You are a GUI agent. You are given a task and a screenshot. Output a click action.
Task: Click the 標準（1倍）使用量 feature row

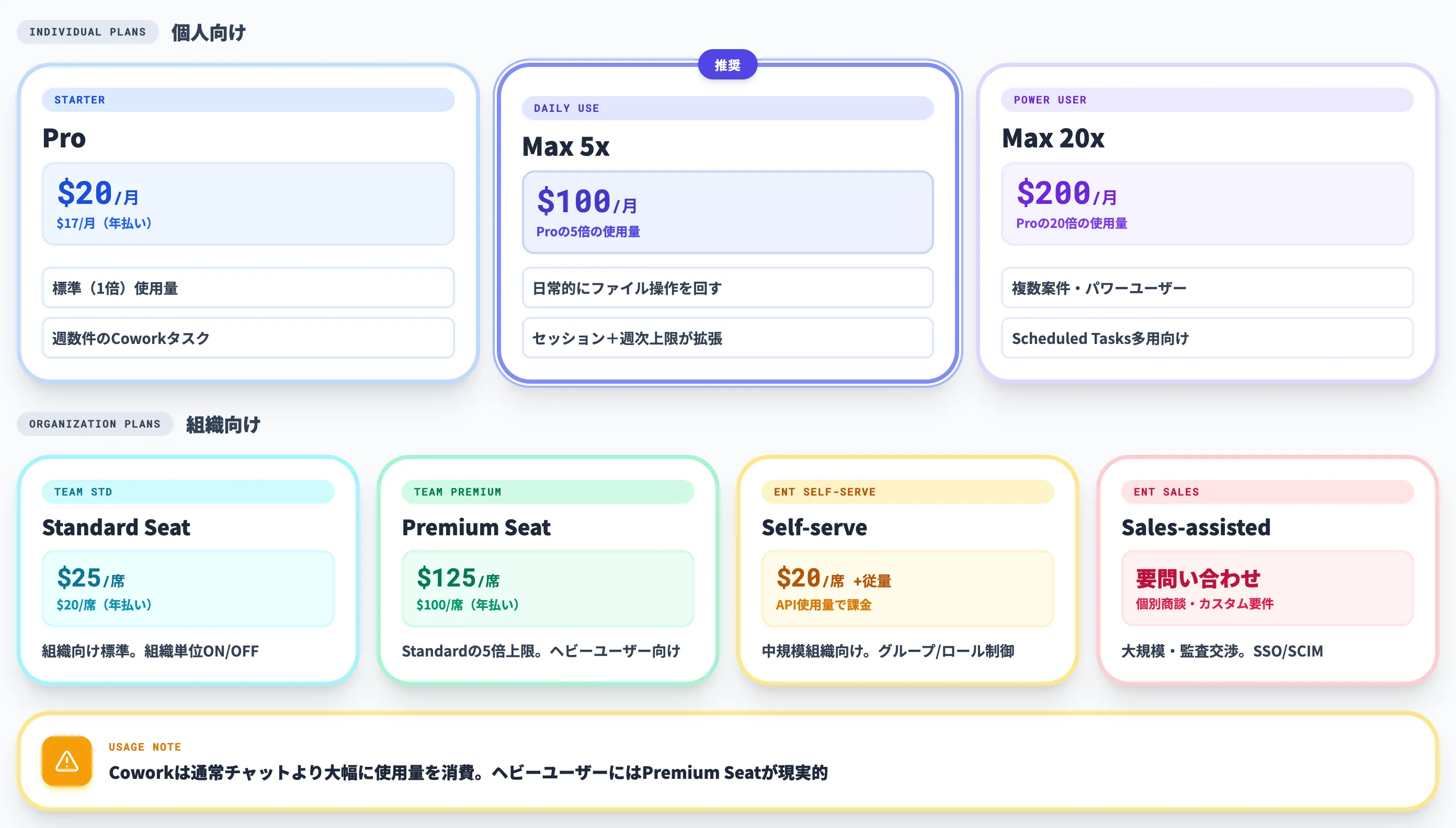click(248, 287)
